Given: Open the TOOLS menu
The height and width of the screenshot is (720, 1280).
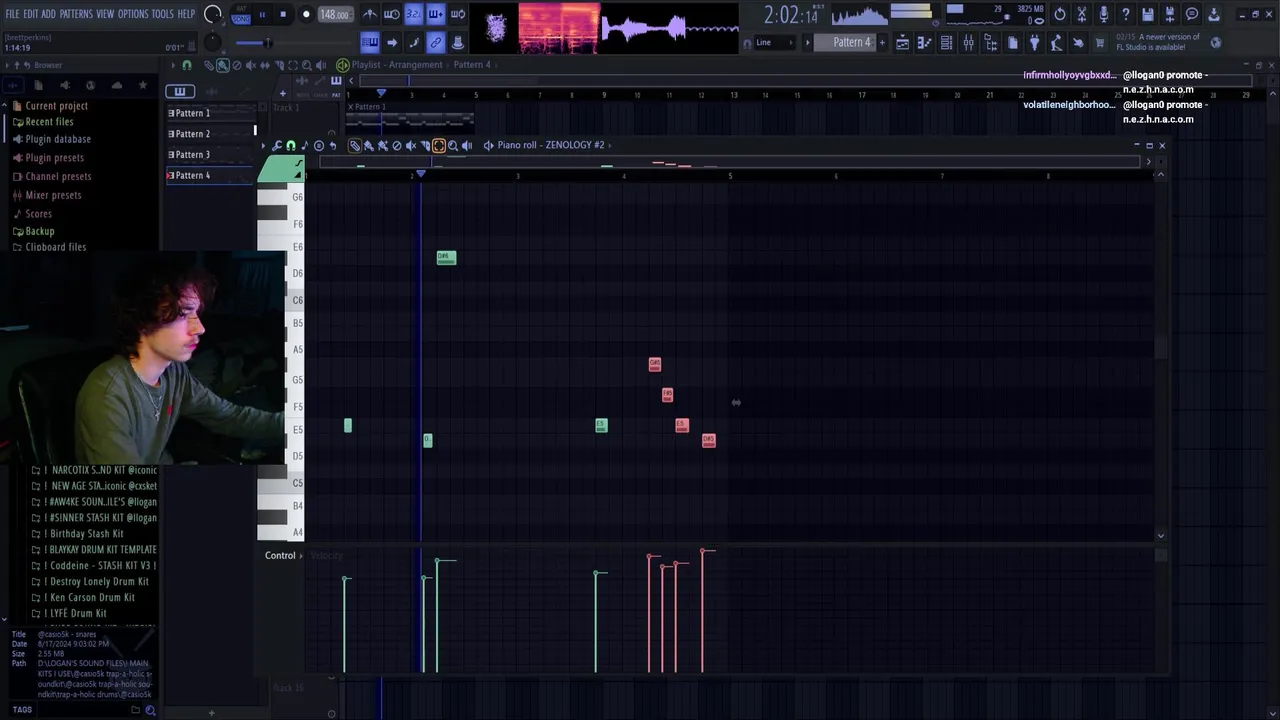Looking at the screenshot, I should coord(162,14).
